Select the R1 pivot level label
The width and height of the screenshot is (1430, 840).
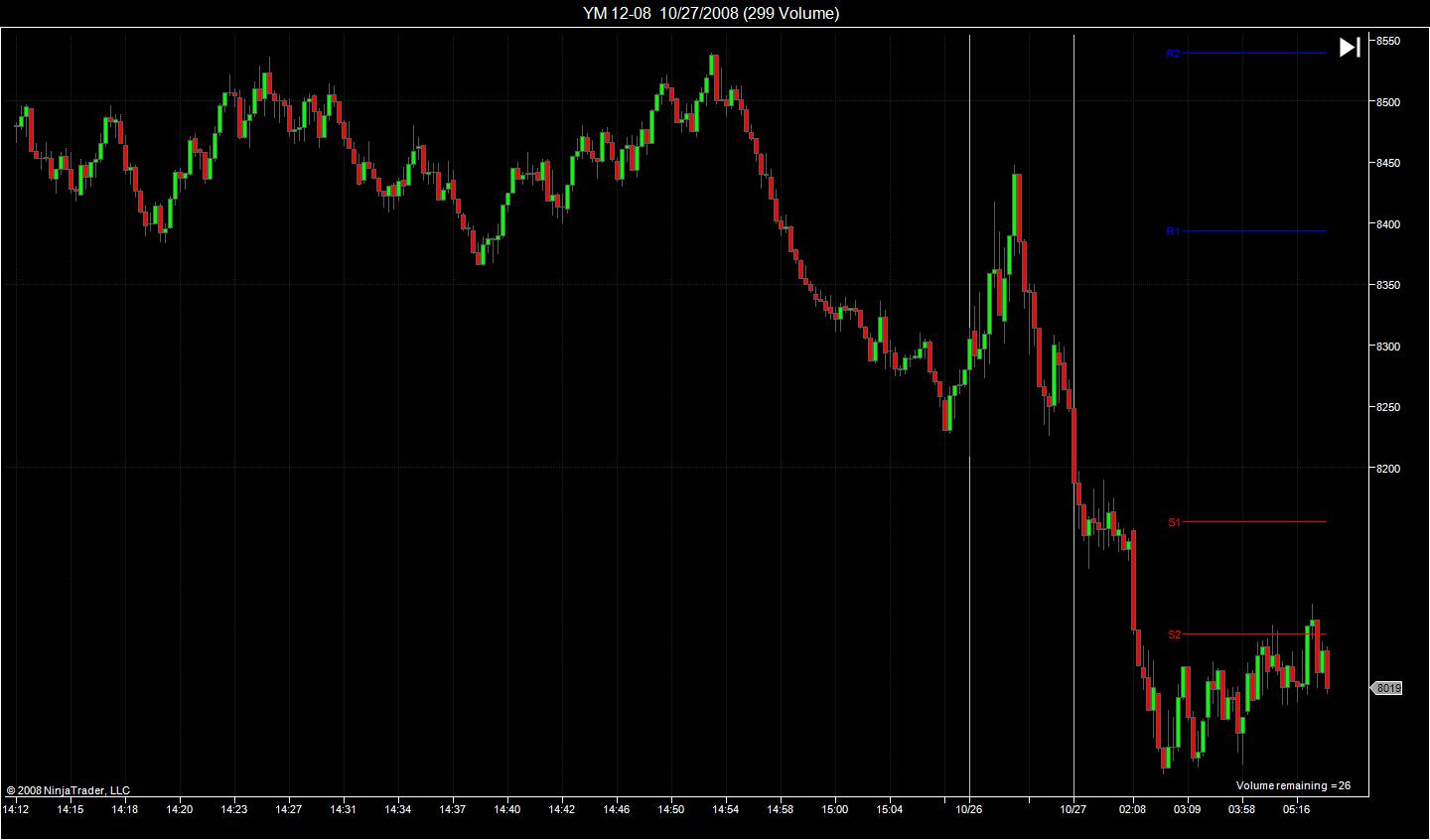pyautogui.click(x=1173, y=231)
